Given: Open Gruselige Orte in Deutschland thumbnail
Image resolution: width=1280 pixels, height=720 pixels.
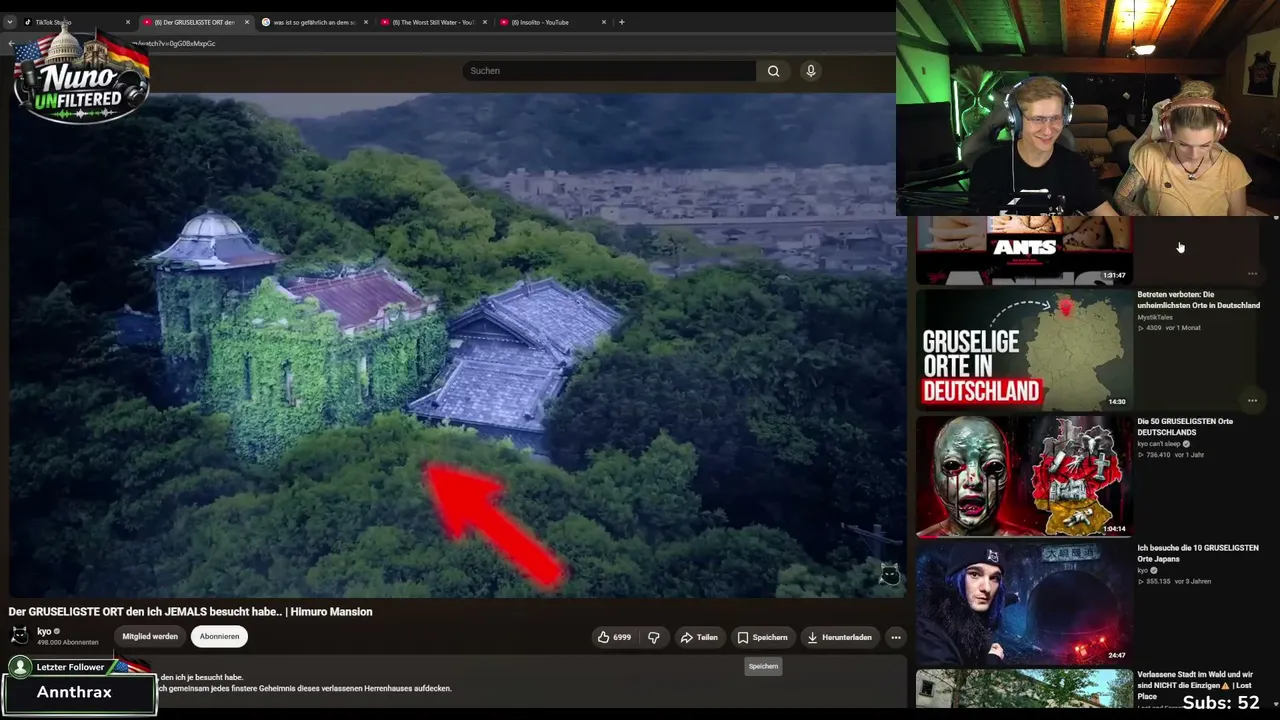Looking at the screenshot, I should click(1024, 349).
